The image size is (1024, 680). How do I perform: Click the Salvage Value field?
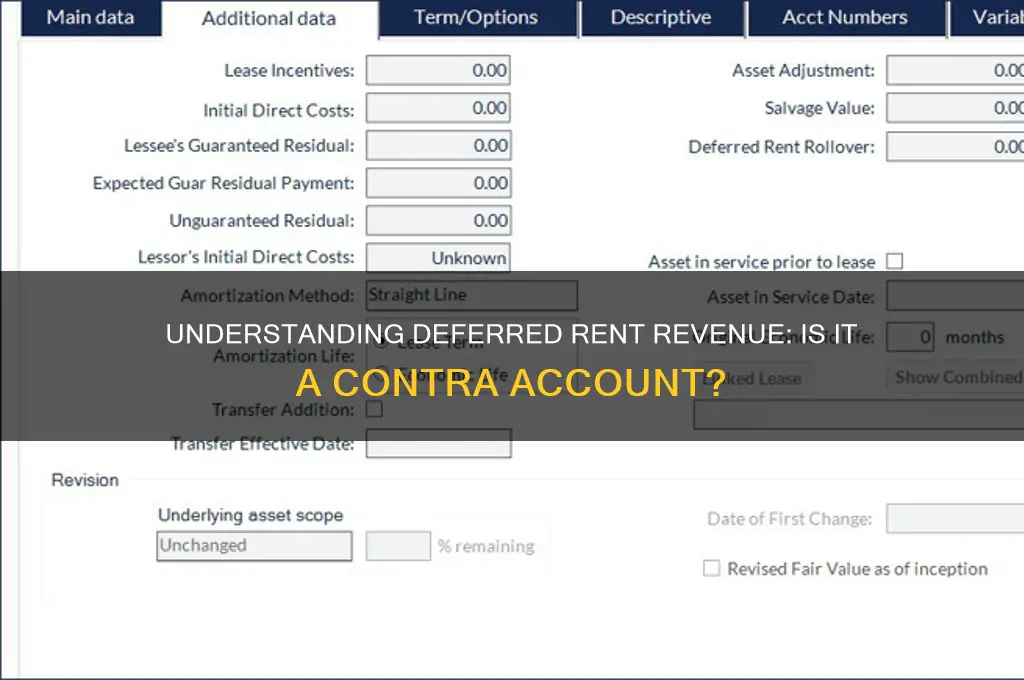pyautogui.click(x=955, y=108)
